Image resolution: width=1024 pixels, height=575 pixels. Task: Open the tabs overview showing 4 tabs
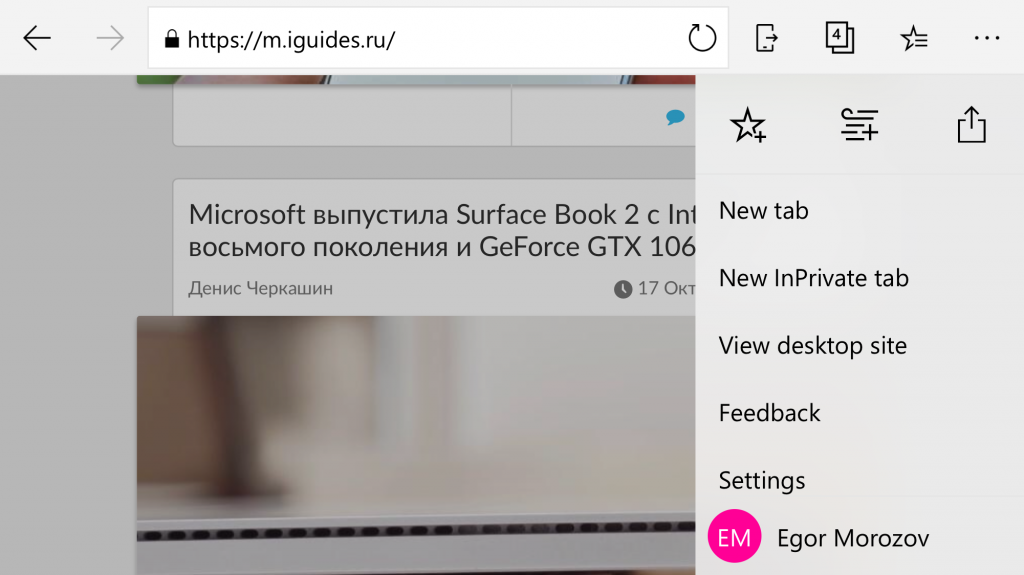(x=840, y=38)
